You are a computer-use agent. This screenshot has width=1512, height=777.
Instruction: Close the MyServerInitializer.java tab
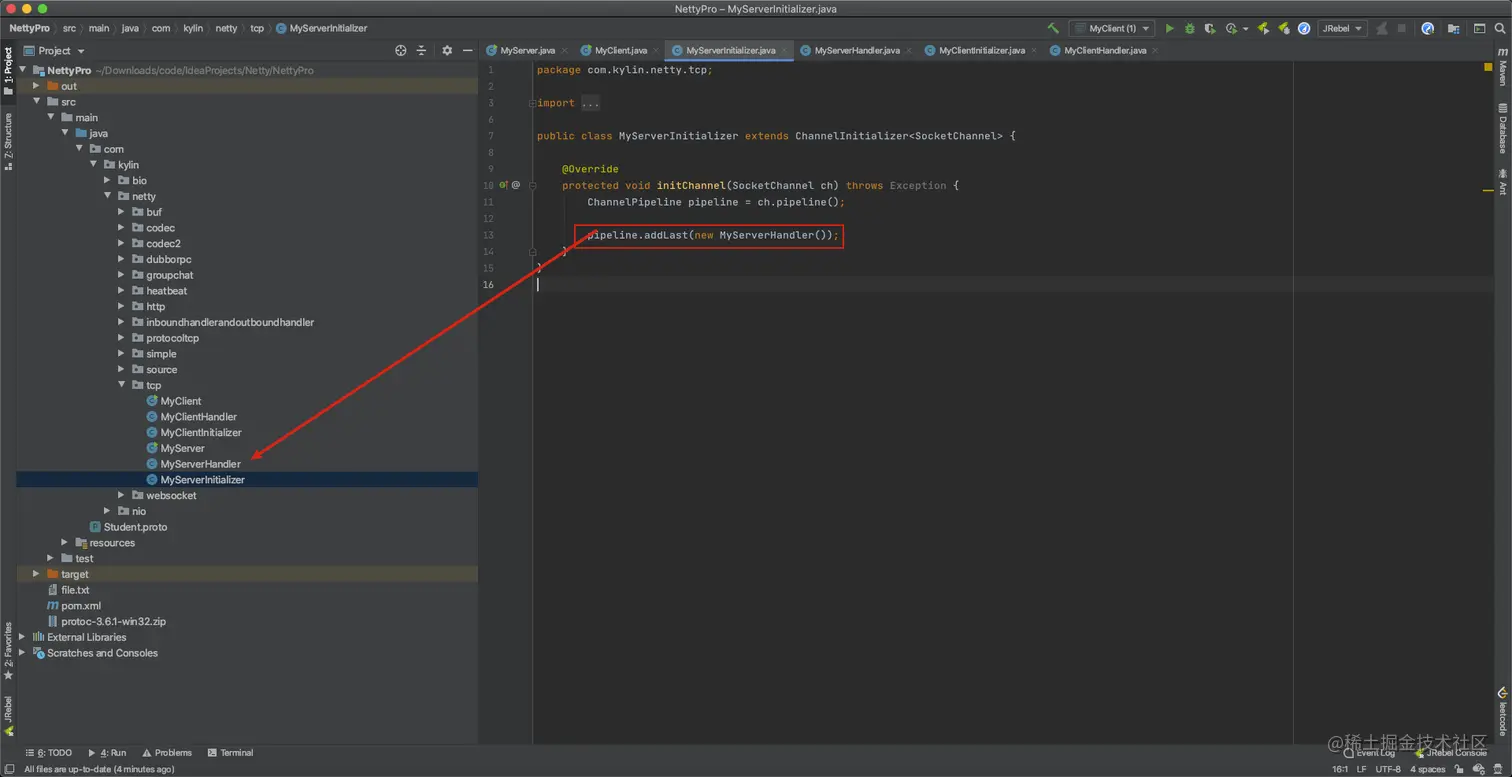pyautogui.click(x=784, y=50)
